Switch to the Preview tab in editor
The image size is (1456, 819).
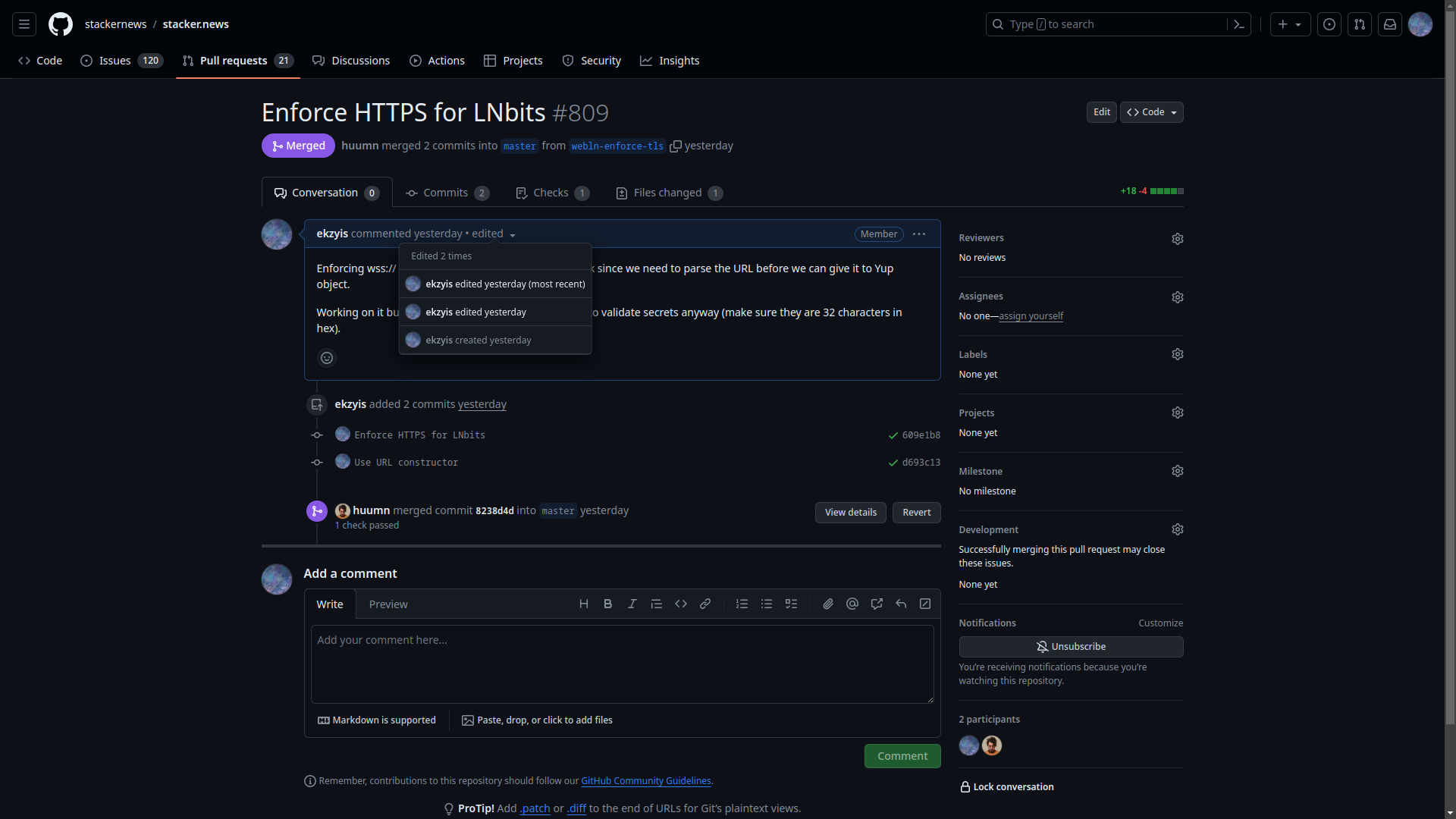tap(388, 604)
